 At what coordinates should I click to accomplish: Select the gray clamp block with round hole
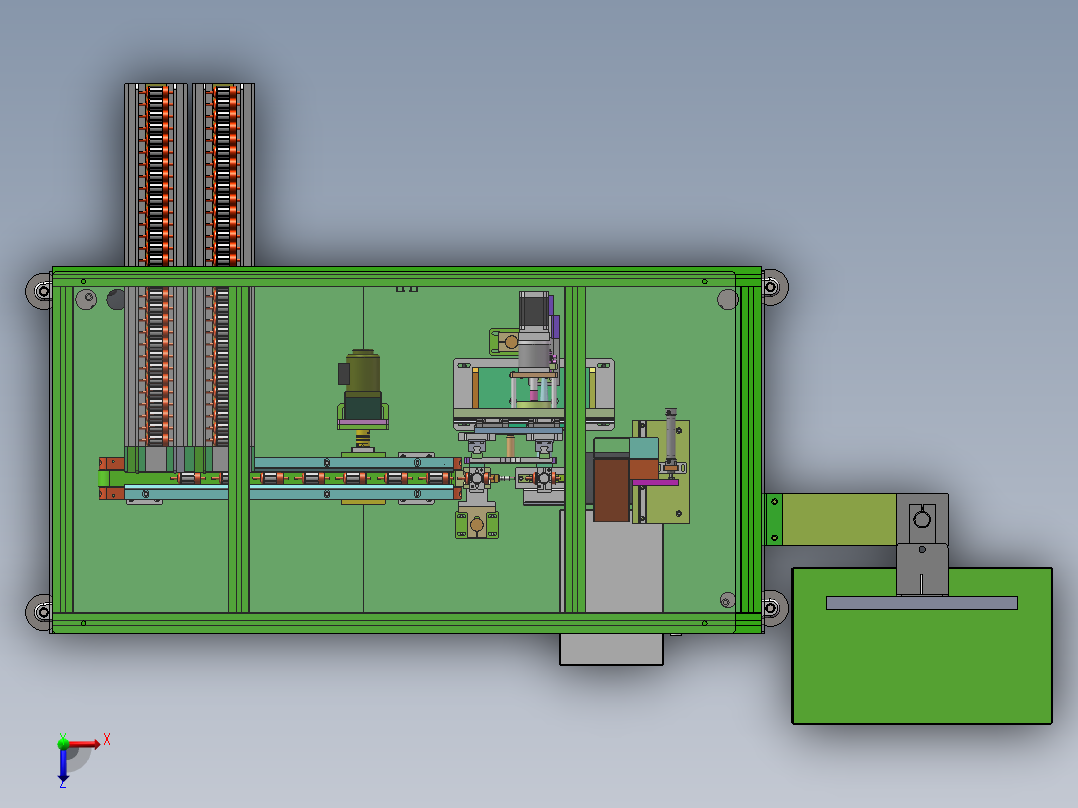[x=922, y=518]
